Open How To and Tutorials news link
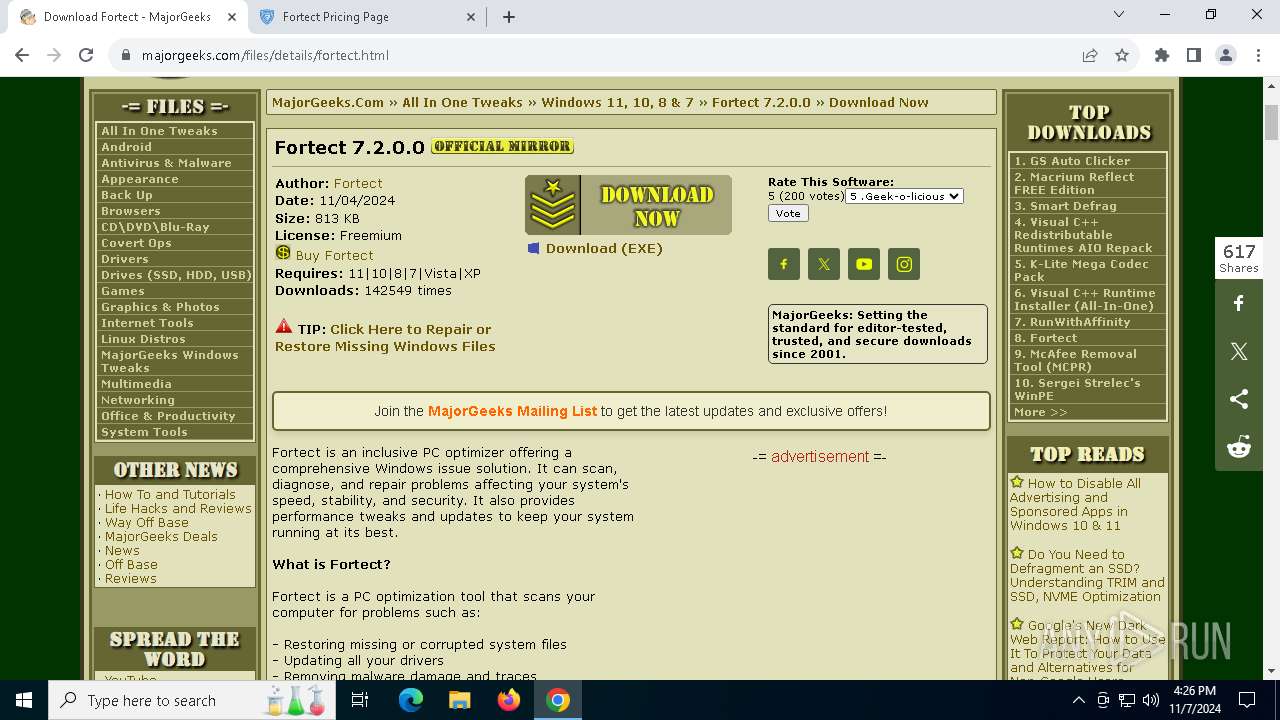 click(170, 494)
